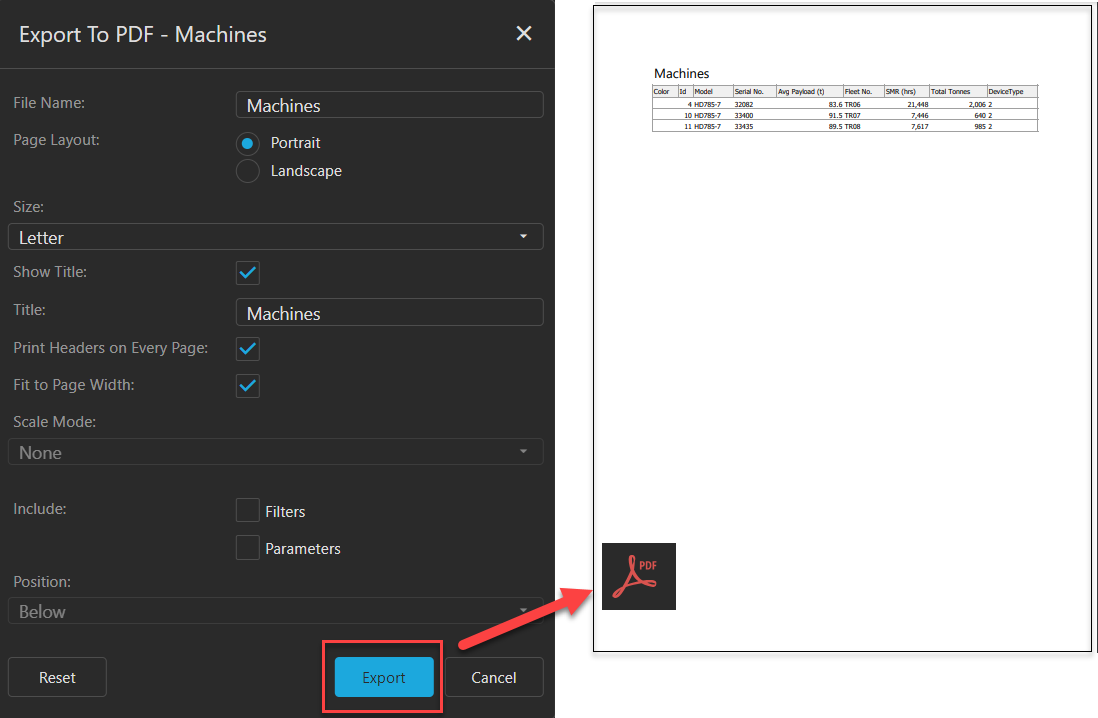Image resolution: width=1098 pixels, height=718 pixels.
Task: Open the Scale Mode dropdown
Action: click(275, 453)
